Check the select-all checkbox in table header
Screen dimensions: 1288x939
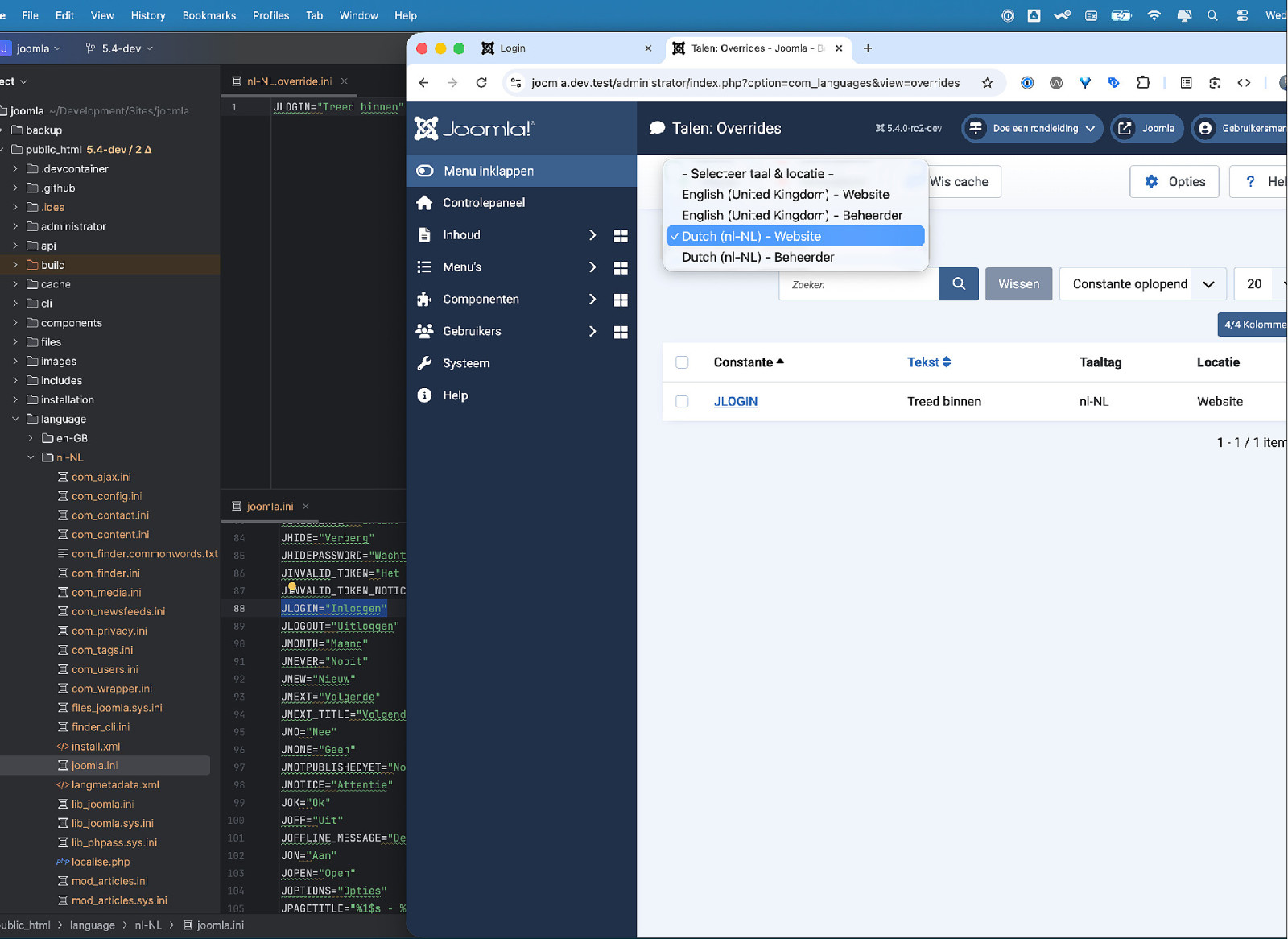682,362
